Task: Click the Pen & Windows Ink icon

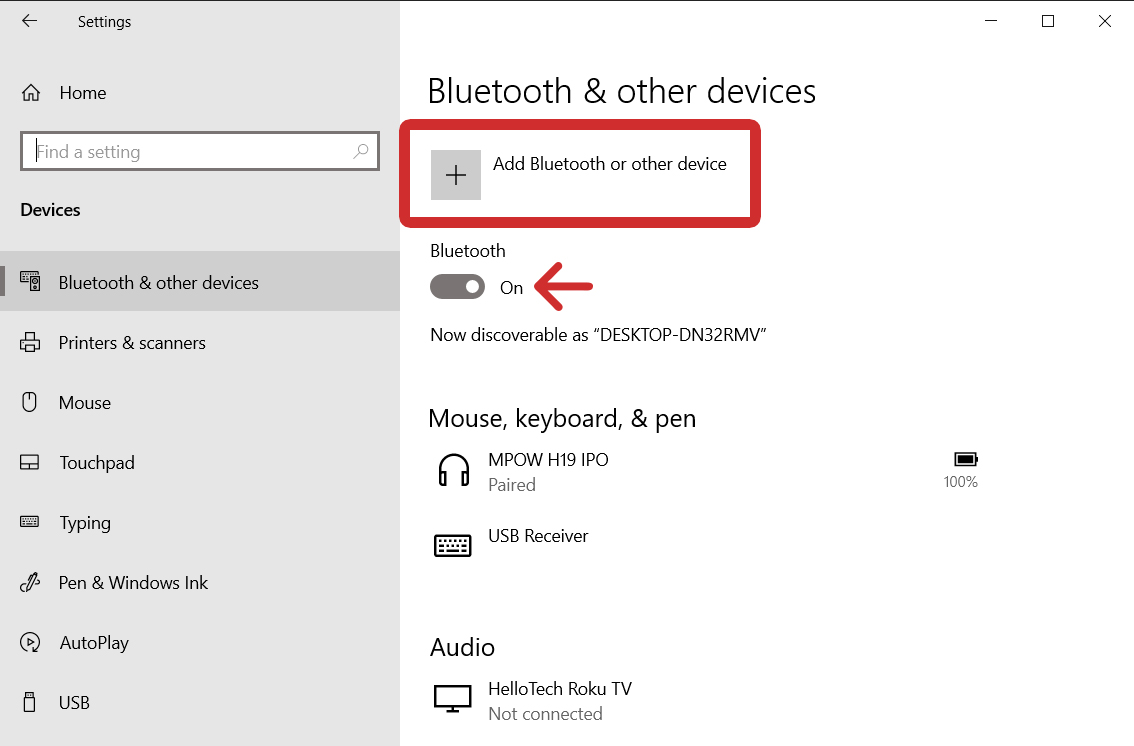Action: (31, 582)
